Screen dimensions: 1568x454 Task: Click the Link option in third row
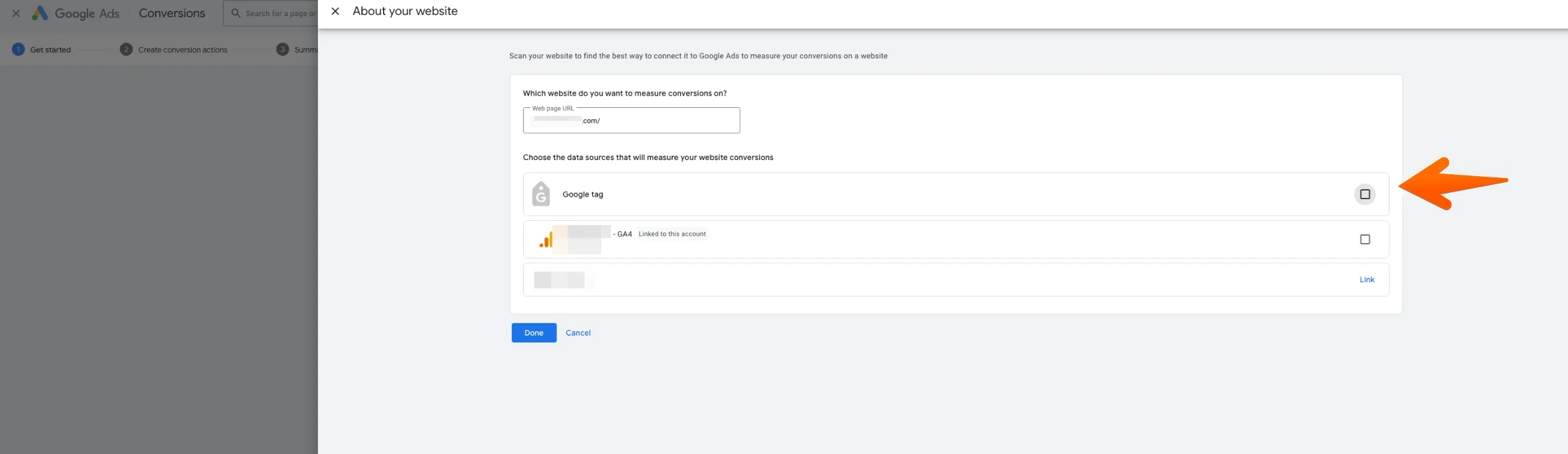coord(1367,280)
